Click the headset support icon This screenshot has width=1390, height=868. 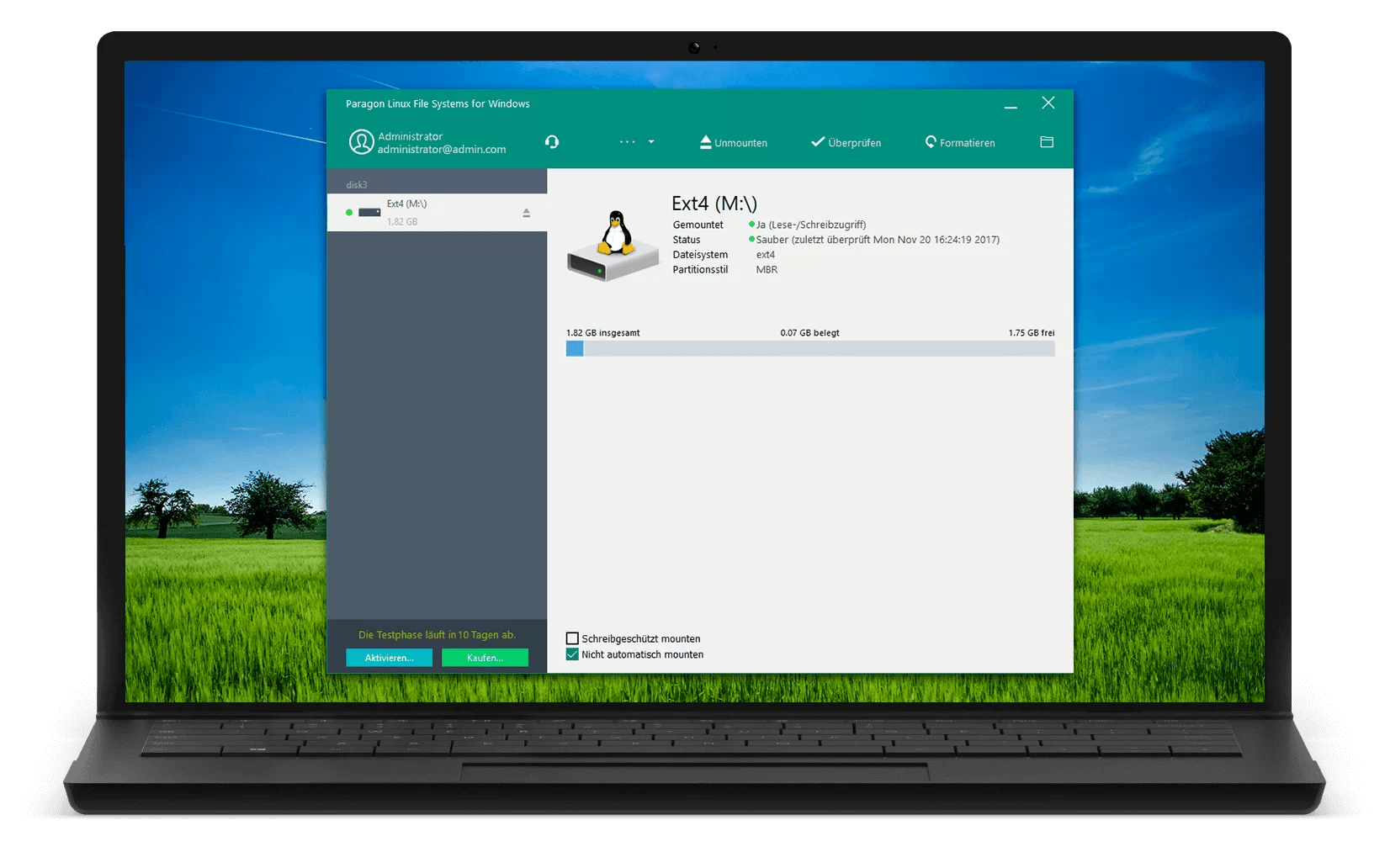[552, 141]
